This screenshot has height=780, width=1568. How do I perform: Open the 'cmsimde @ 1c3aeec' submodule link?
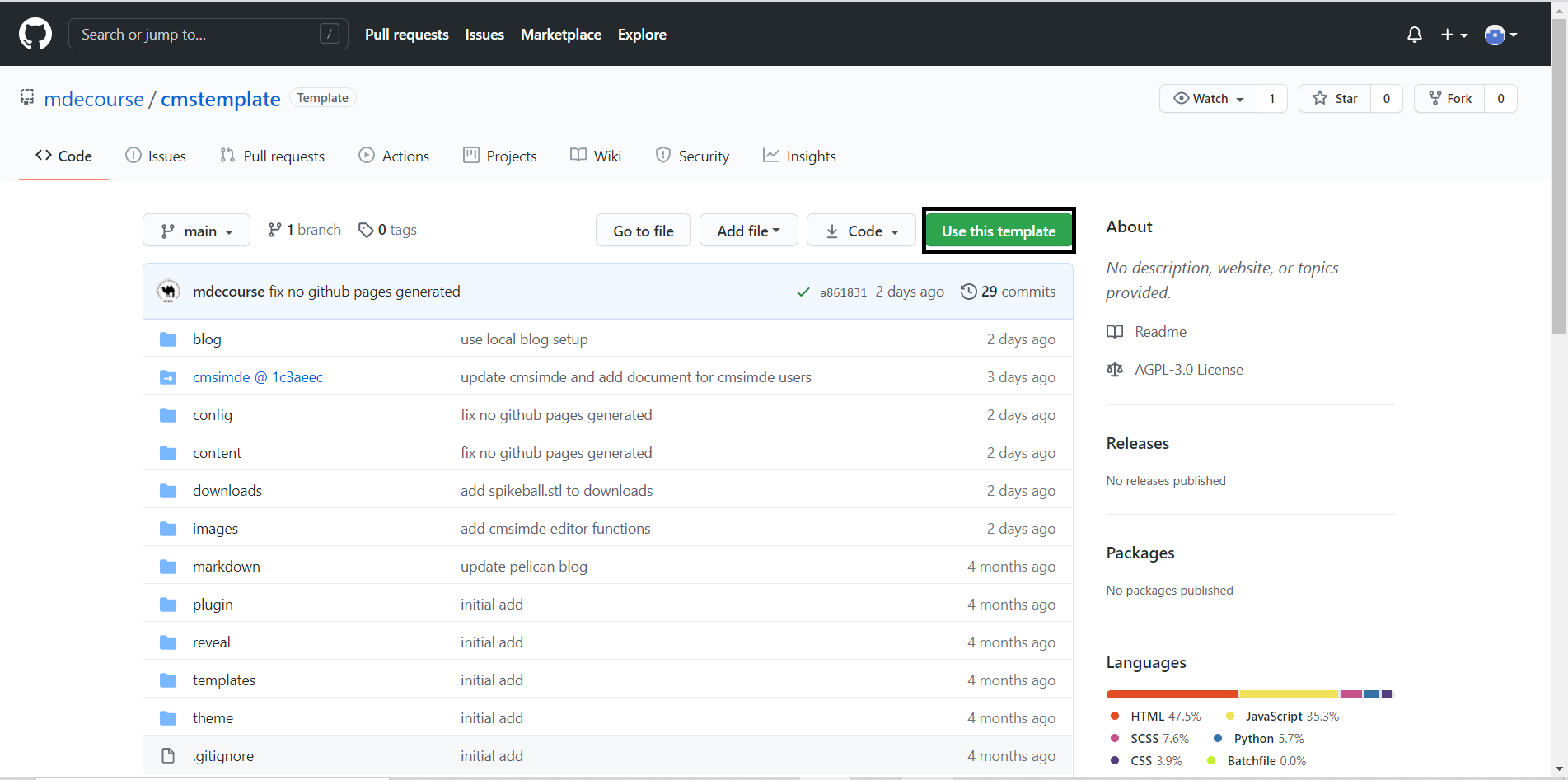point(258,377)
